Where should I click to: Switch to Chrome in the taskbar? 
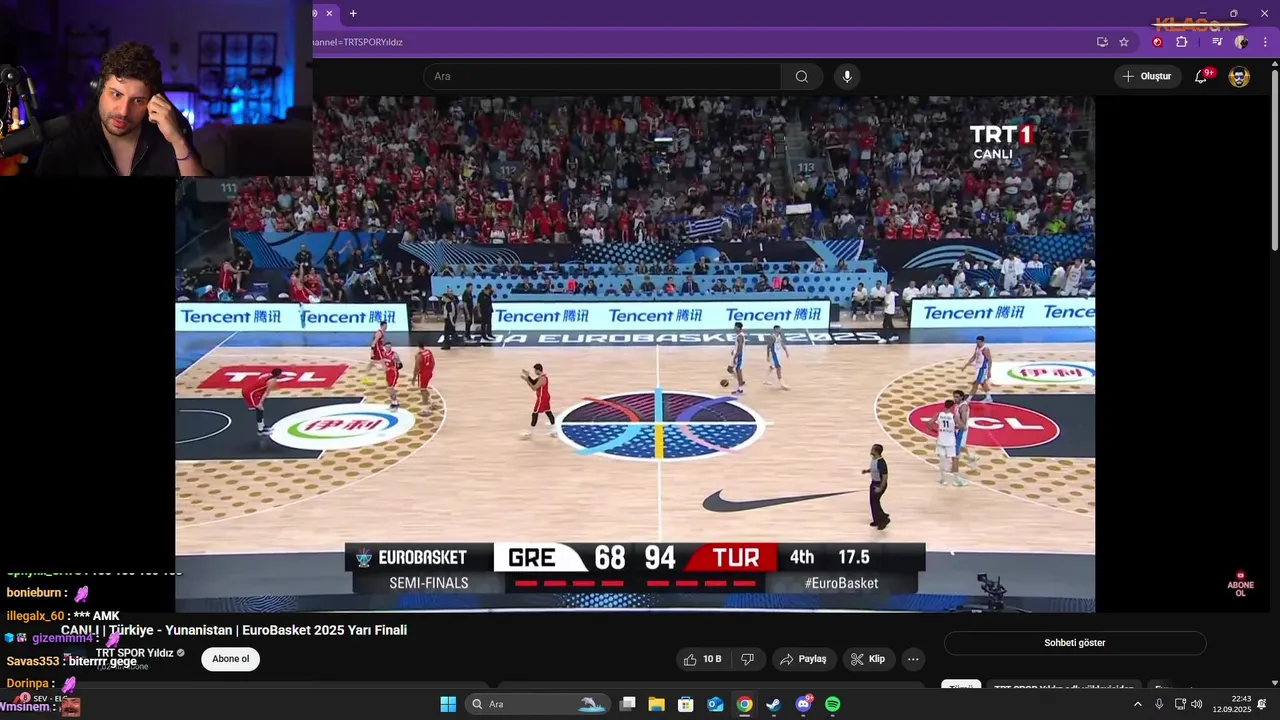[745, 704]
